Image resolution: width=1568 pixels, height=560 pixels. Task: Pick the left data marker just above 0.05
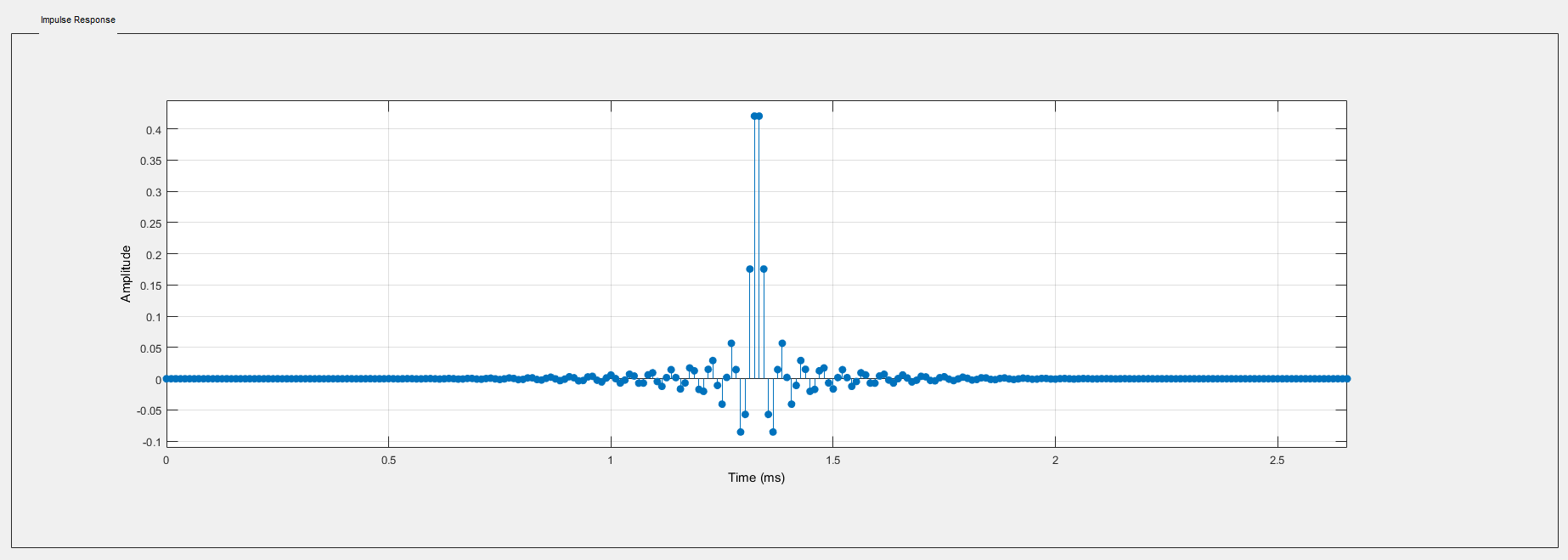pyautogui.click(x=731, y=344)
